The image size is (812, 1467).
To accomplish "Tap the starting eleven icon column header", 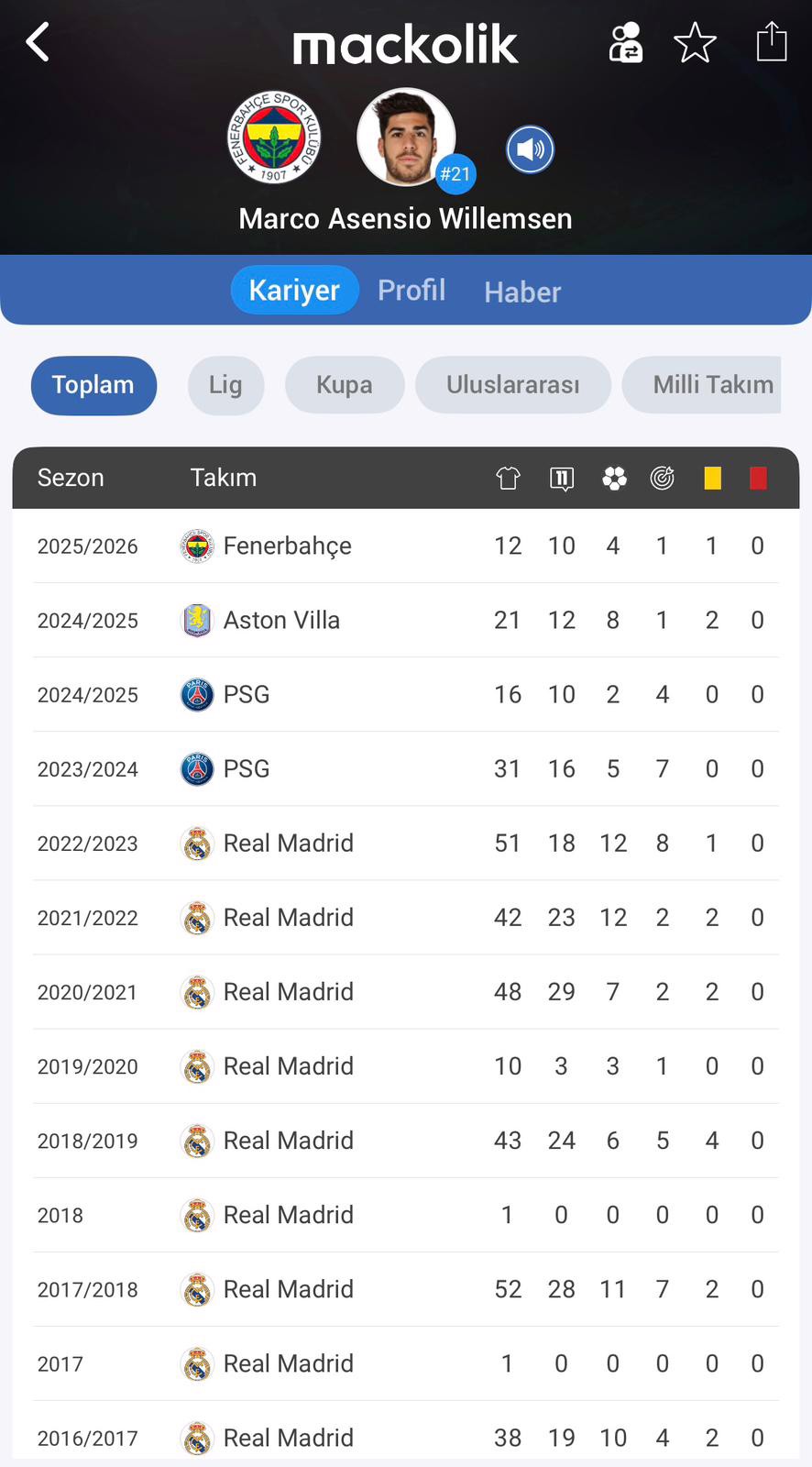I will (562, 478).
